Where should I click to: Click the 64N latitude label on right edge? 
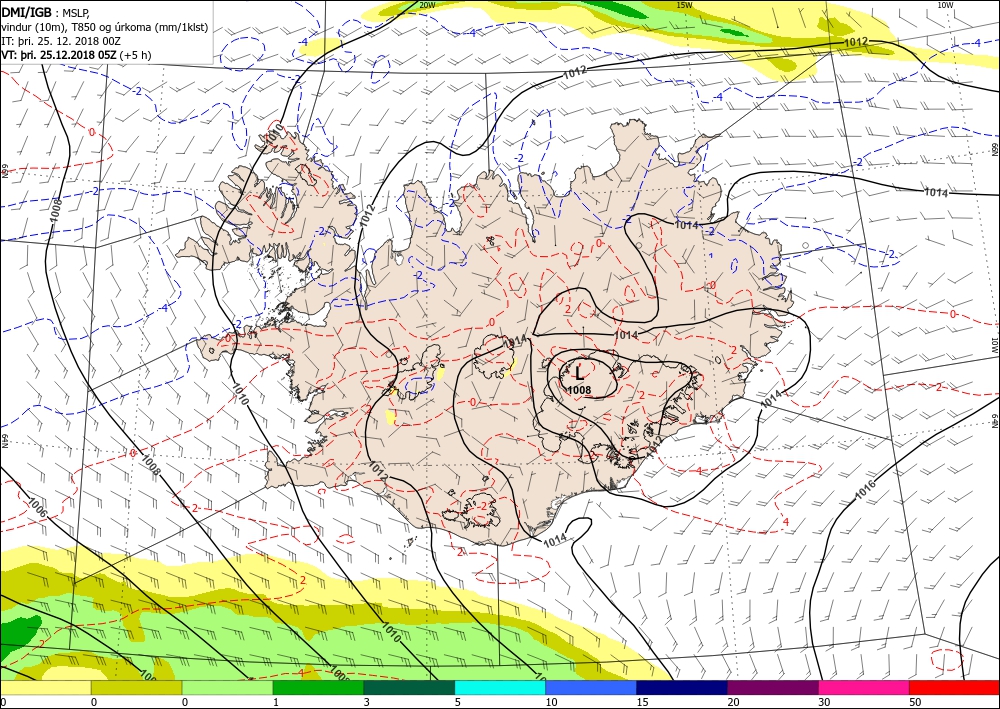coord(995,421)
